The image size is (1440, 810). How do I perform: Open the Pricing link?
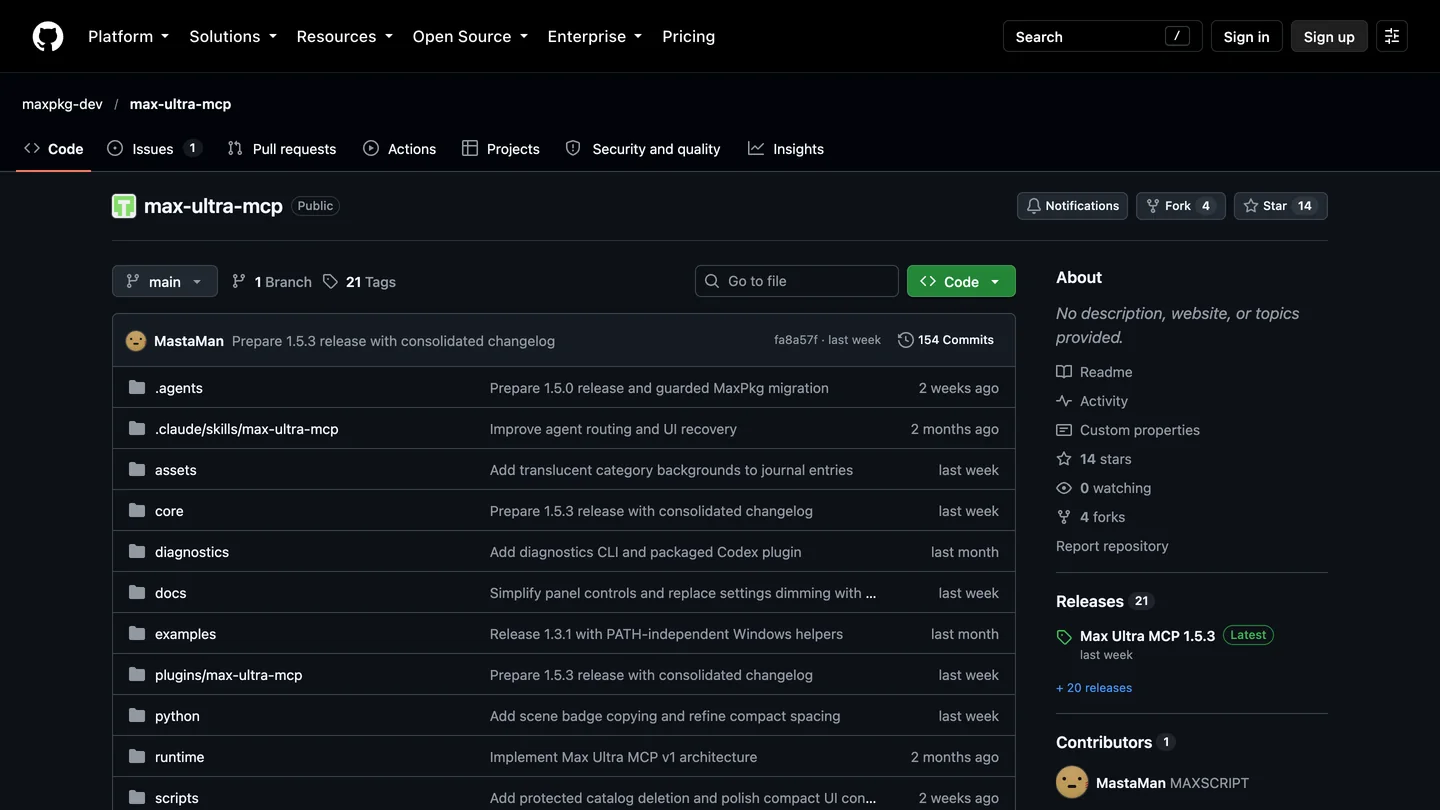pyautogui.click(x=688, y=36)
